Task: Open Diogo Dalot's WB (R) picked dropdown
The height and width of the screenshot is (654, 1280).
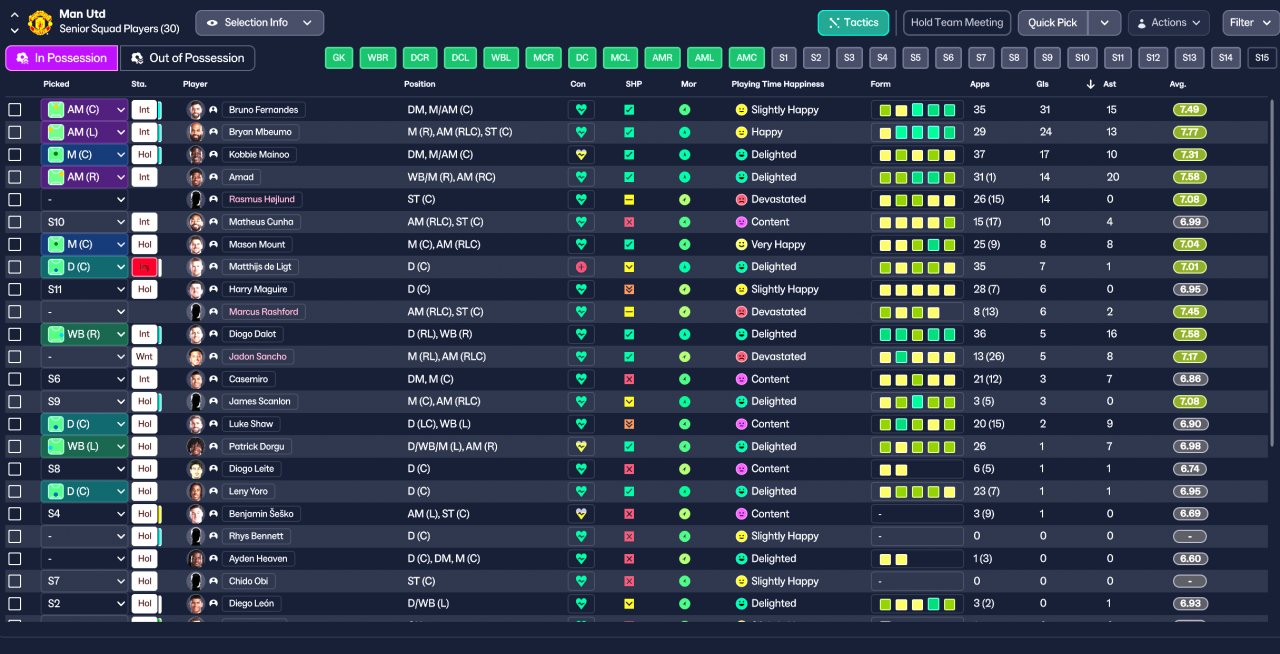Action: pyautogui.click(x=85, y=334)
